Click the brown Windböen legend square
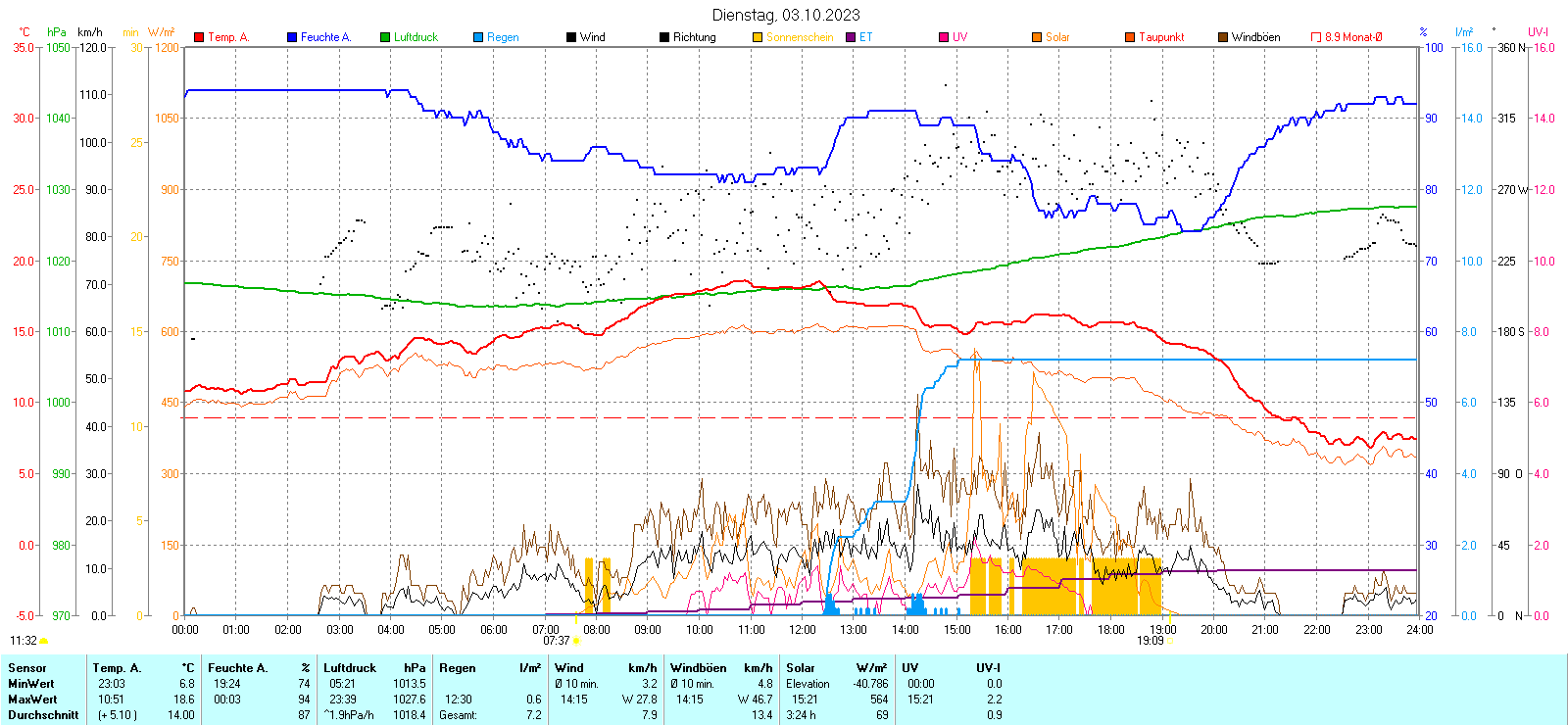1568x725 pixels. point(1223,37)
